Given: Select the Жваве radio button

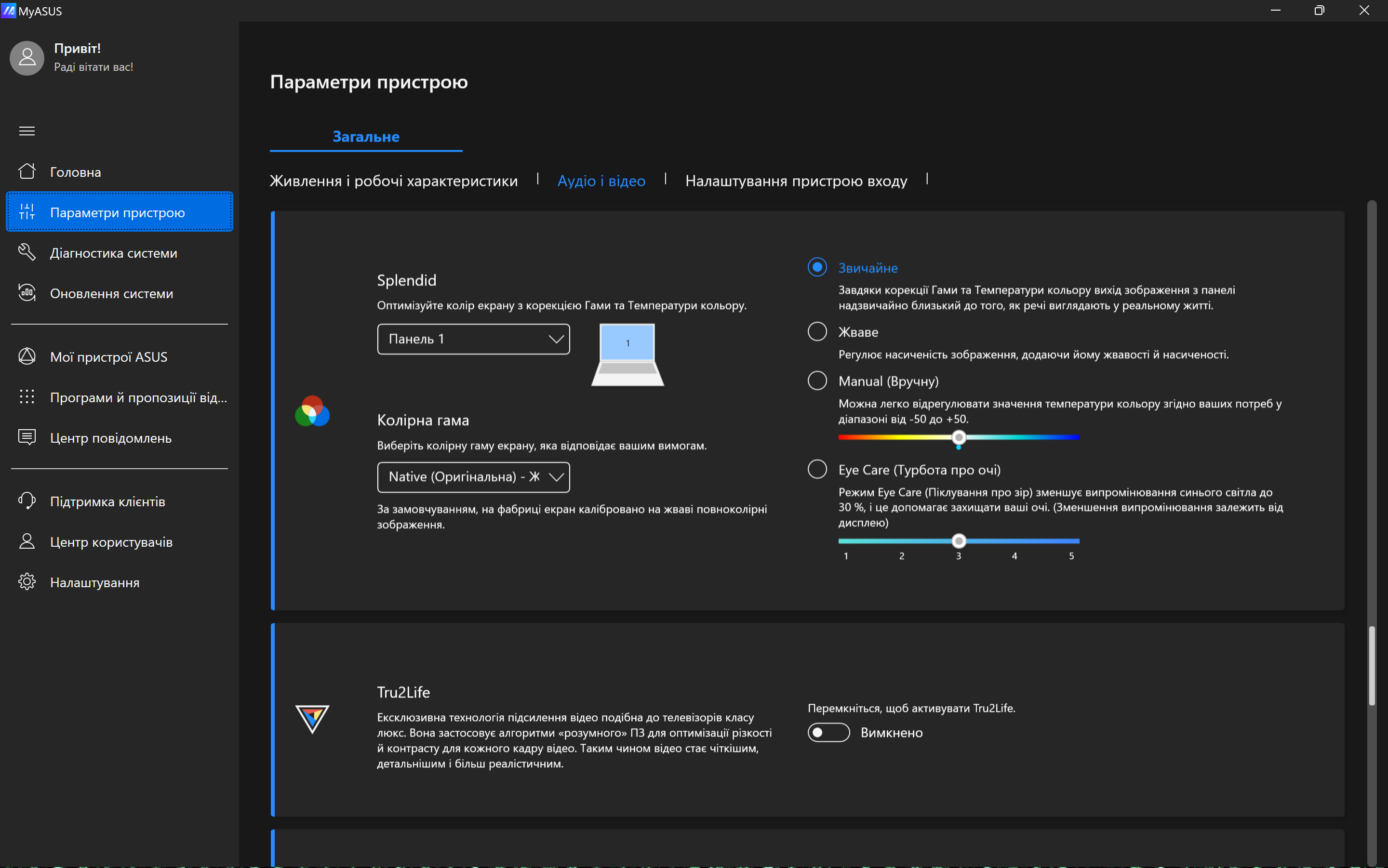Looking at the screenshot, I should [816, 331].
